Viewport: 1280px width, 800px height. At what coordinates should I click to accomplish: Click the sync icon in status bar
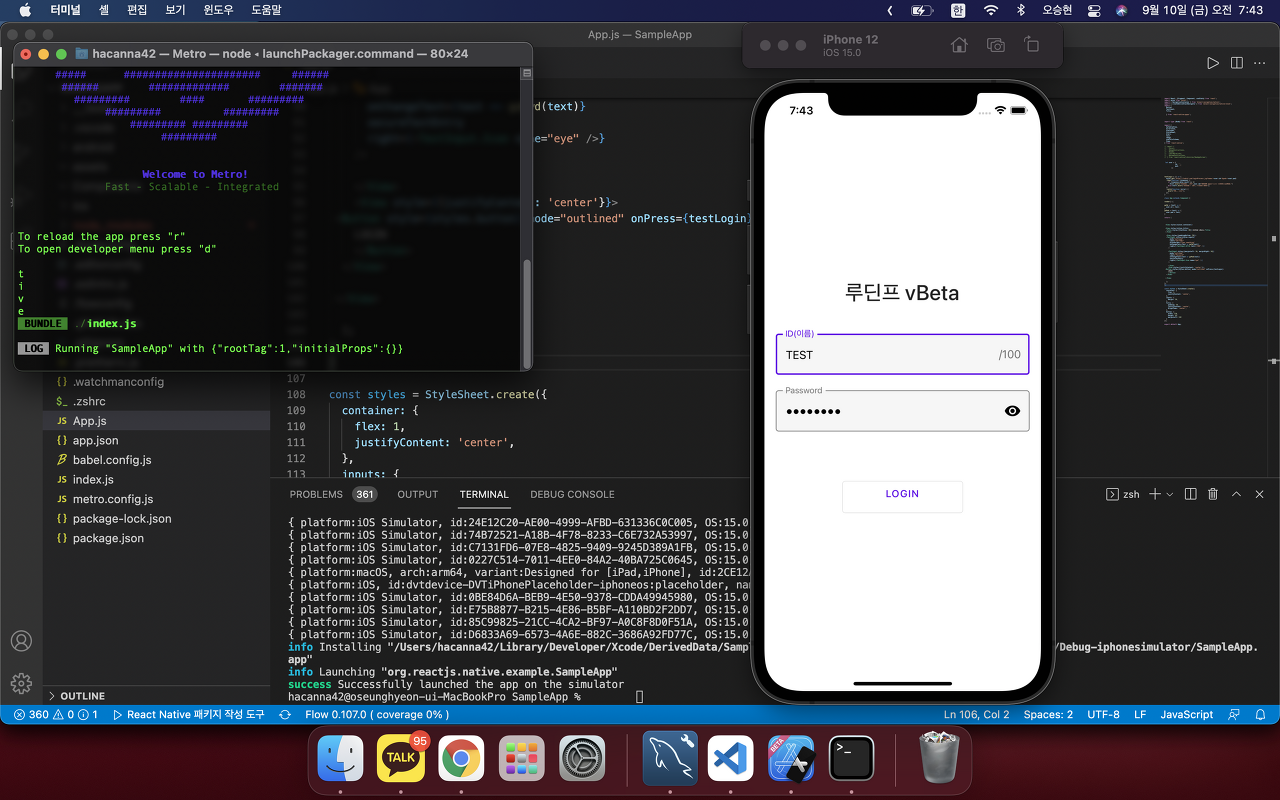pyautogui.click(x=285, y=715)
